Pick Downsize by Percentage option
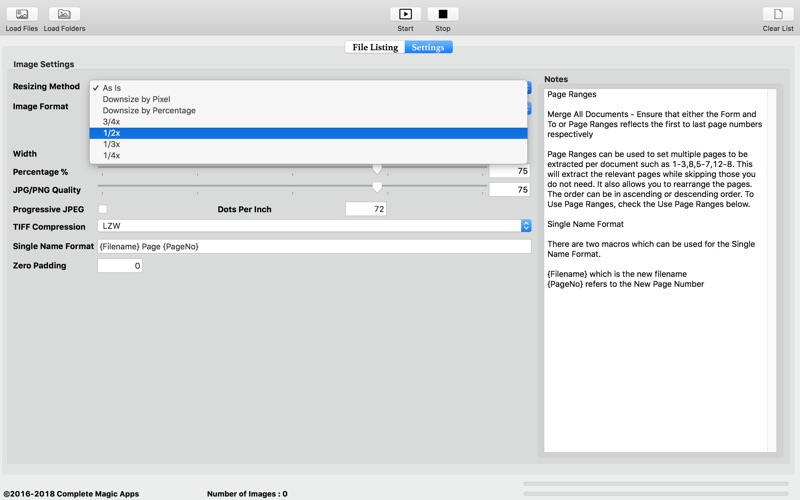The width and height of the screenshot is (800, 500). [308, 110]
